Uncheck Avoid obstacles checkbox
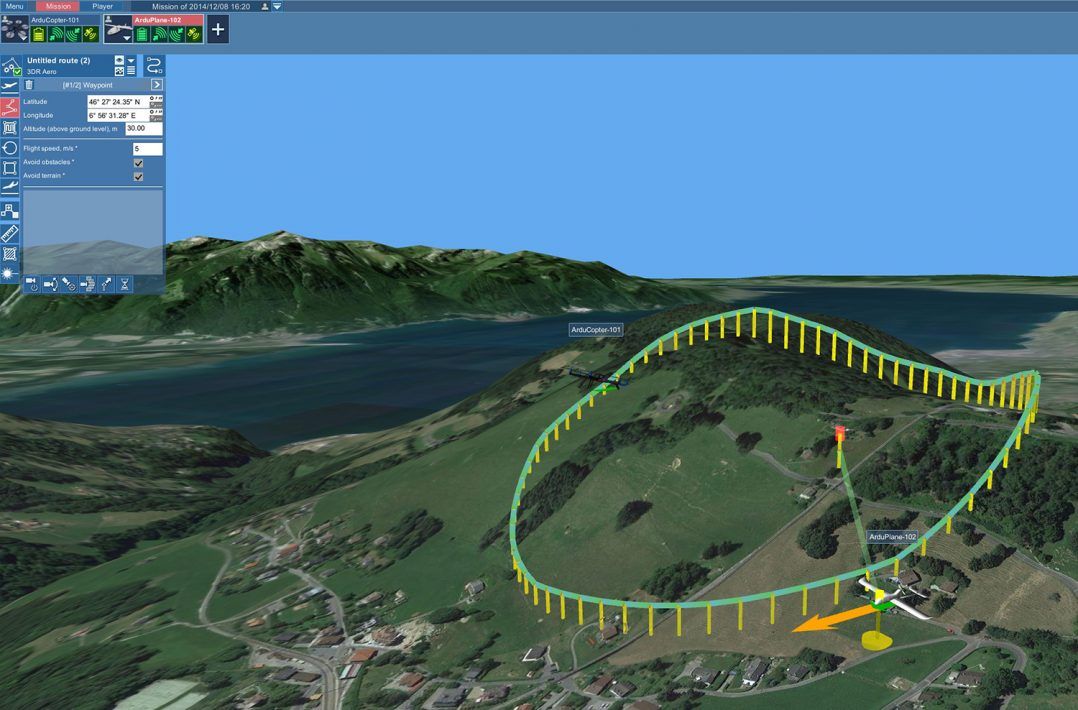The image size is (1078, 710). pyautogui.click(x=138, y=163)
